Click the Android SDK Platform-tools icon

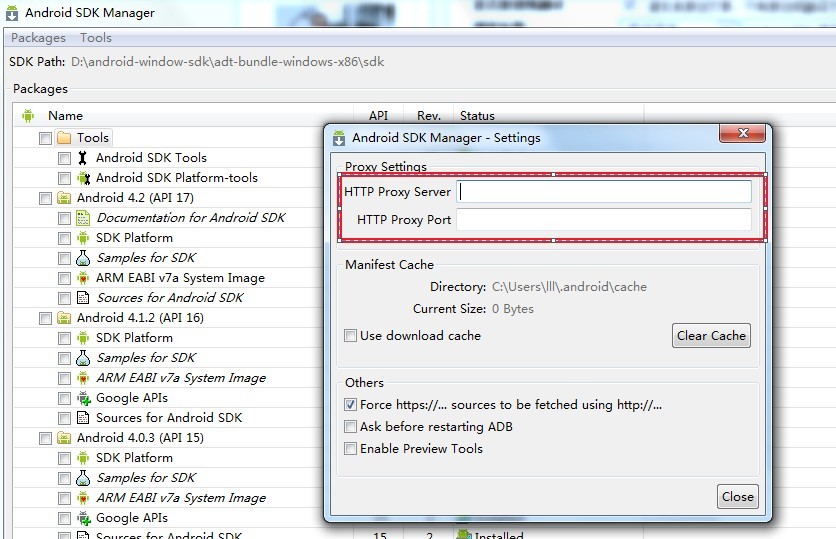tap(83, 178)
